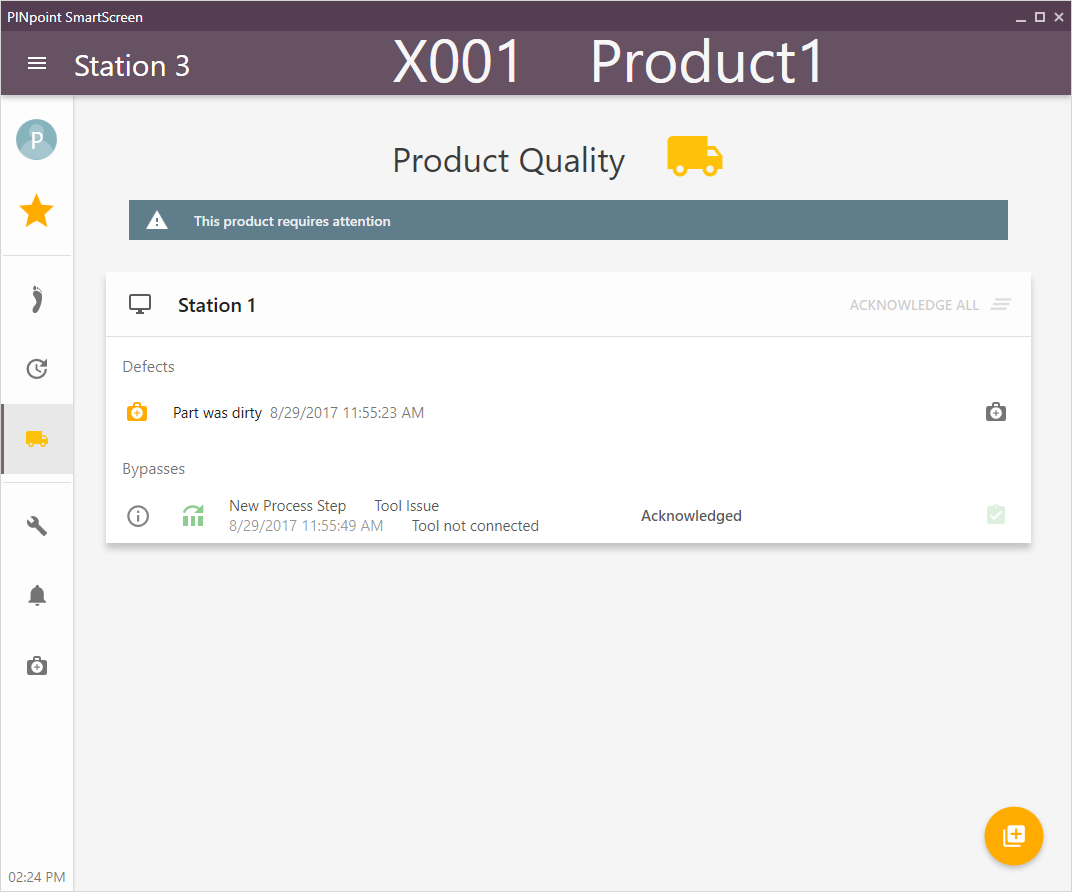Click the floating add-defect action button

(x=1014, y=836)
